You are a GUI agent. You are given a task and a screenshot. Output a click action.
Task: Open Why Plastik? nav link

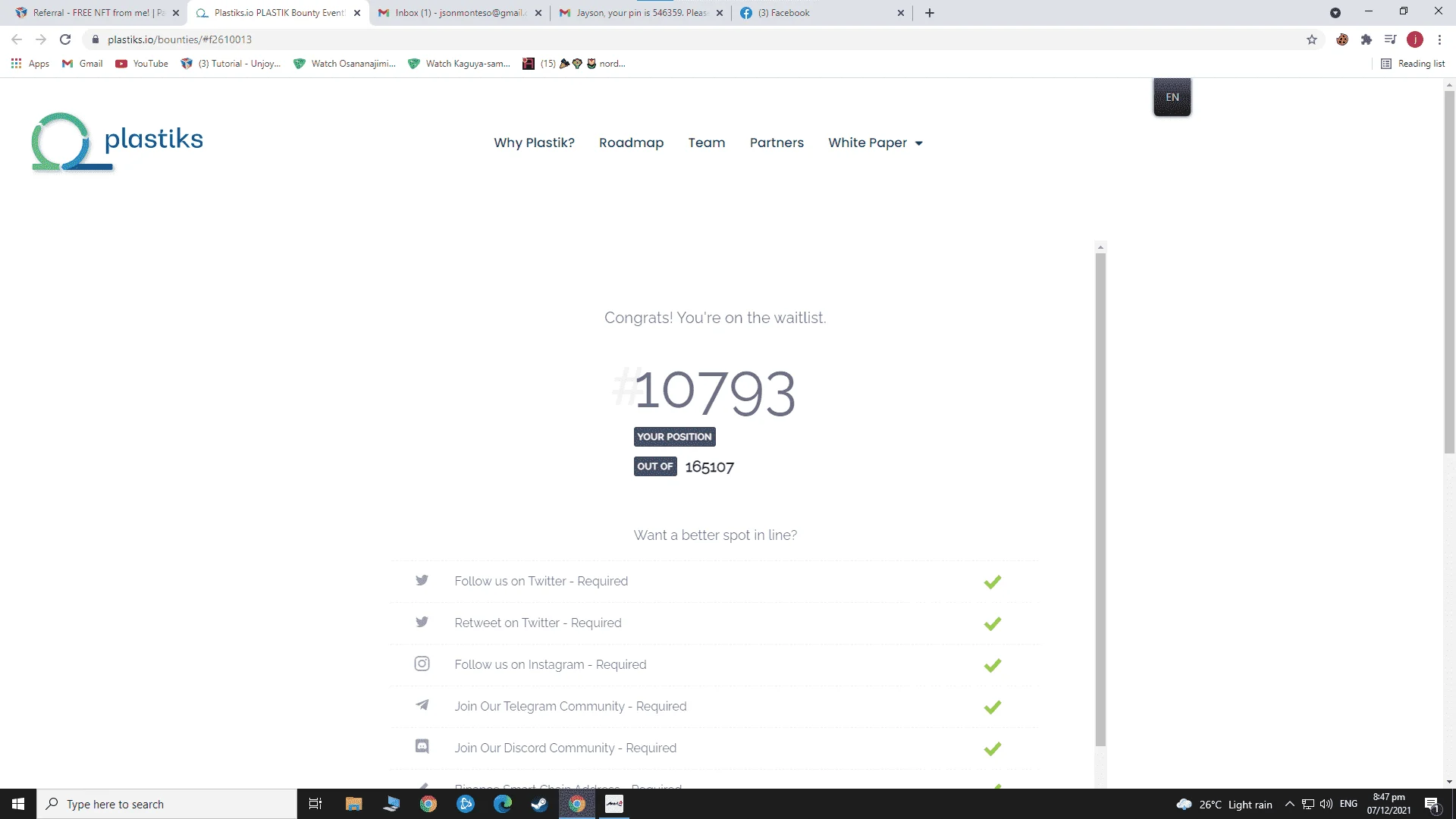pos(534,143)
